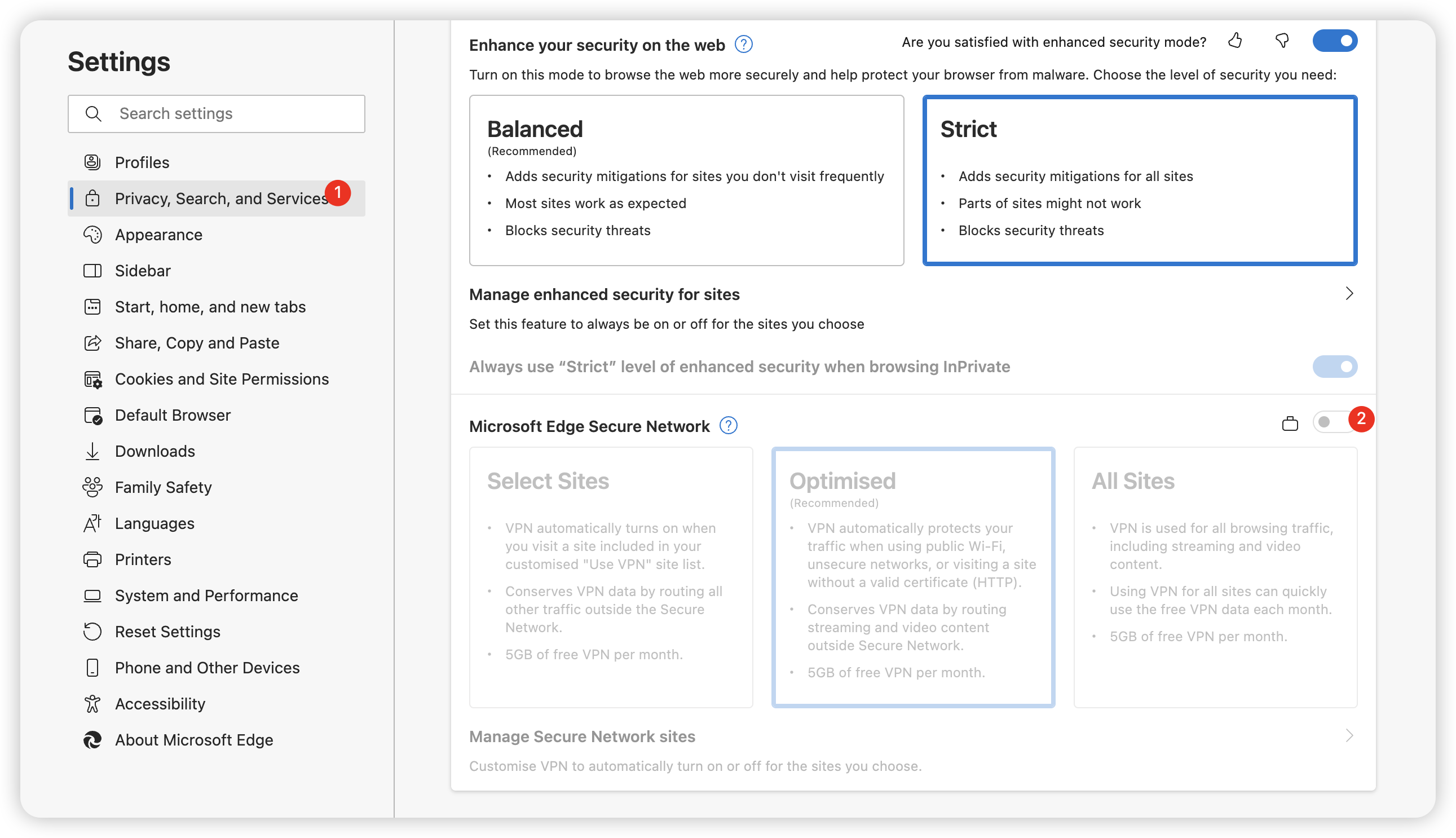The image size is (1456, 838).
Task: Choose the Optimised VPN mode card
Action: point(913,577)
